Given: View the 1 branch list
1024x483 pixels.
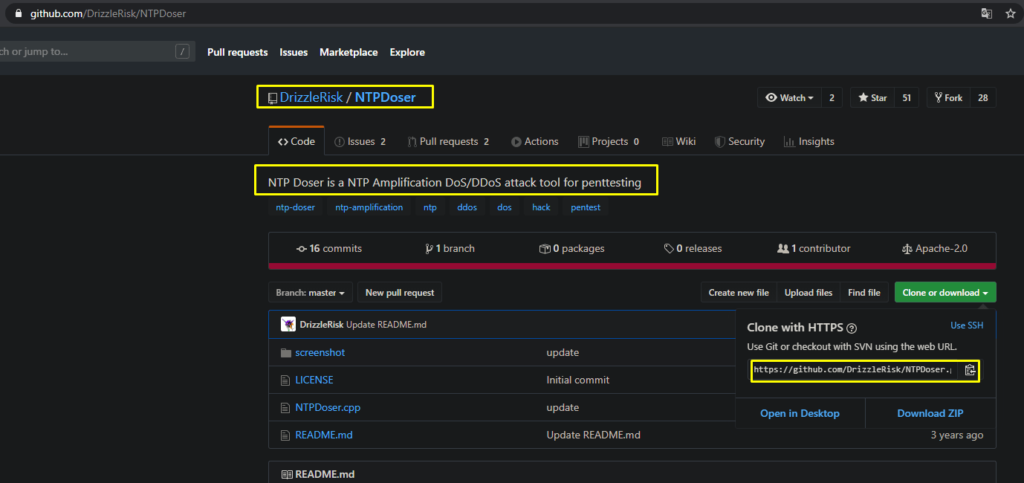Looking at the screenshot, I should [450, 249].
